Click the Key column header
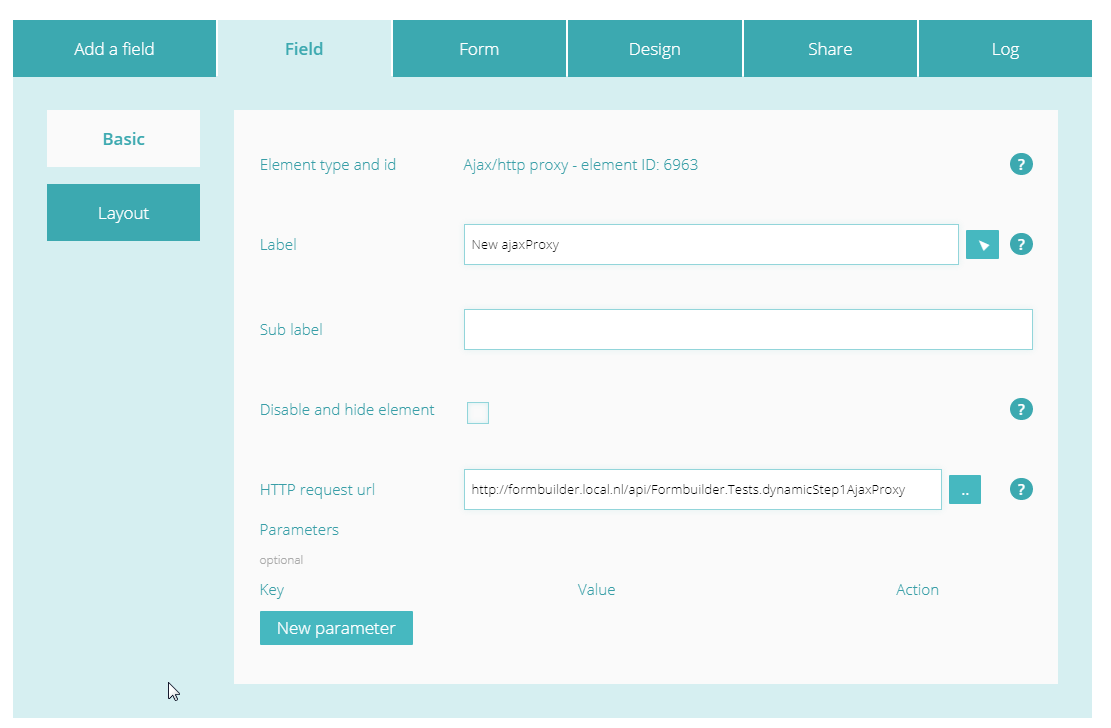1111x728 pixels. [271, 590]
